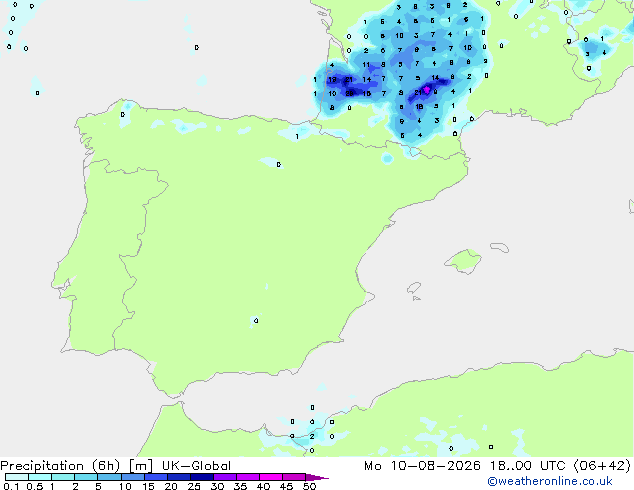The width and height of the screenshot is (634, 490).
Task: Click the legend label '0.1'
Action: [11, 486]
